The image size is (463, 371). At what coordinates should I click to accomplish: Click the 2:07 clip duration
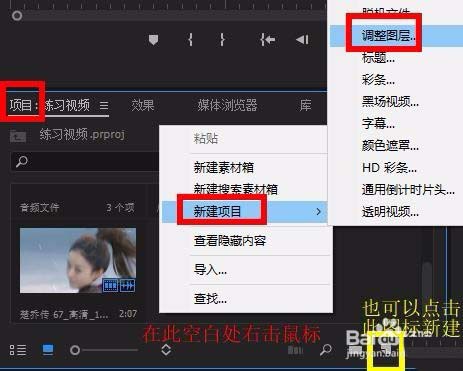pyautogui.click(x=128, y=314)
